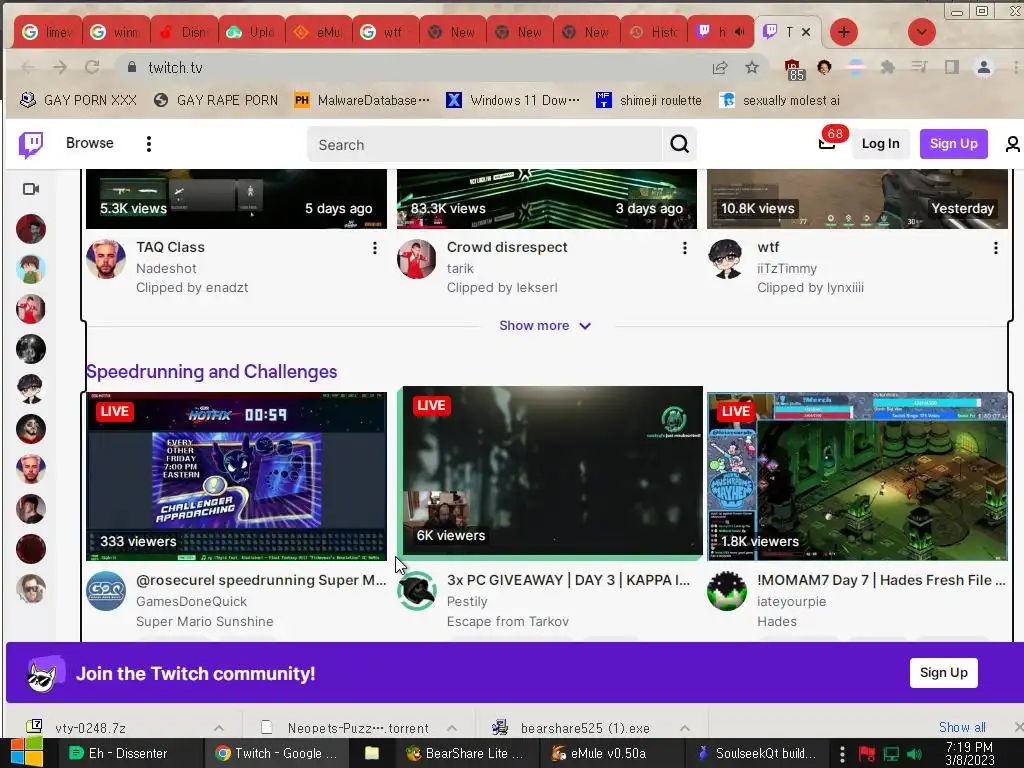Open the user profile icon menu
The image size is (1024, 768).
[x=1012, y=144]
